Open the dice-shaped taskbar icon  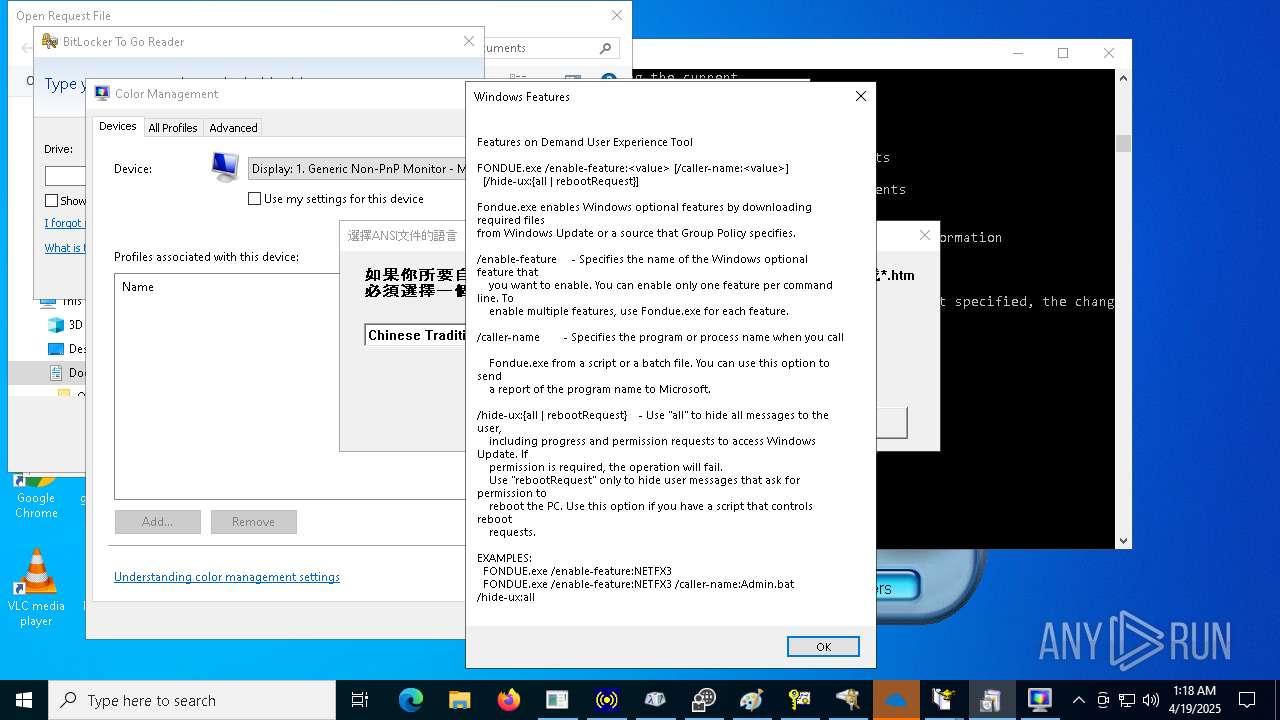click(x=655, y=700)
